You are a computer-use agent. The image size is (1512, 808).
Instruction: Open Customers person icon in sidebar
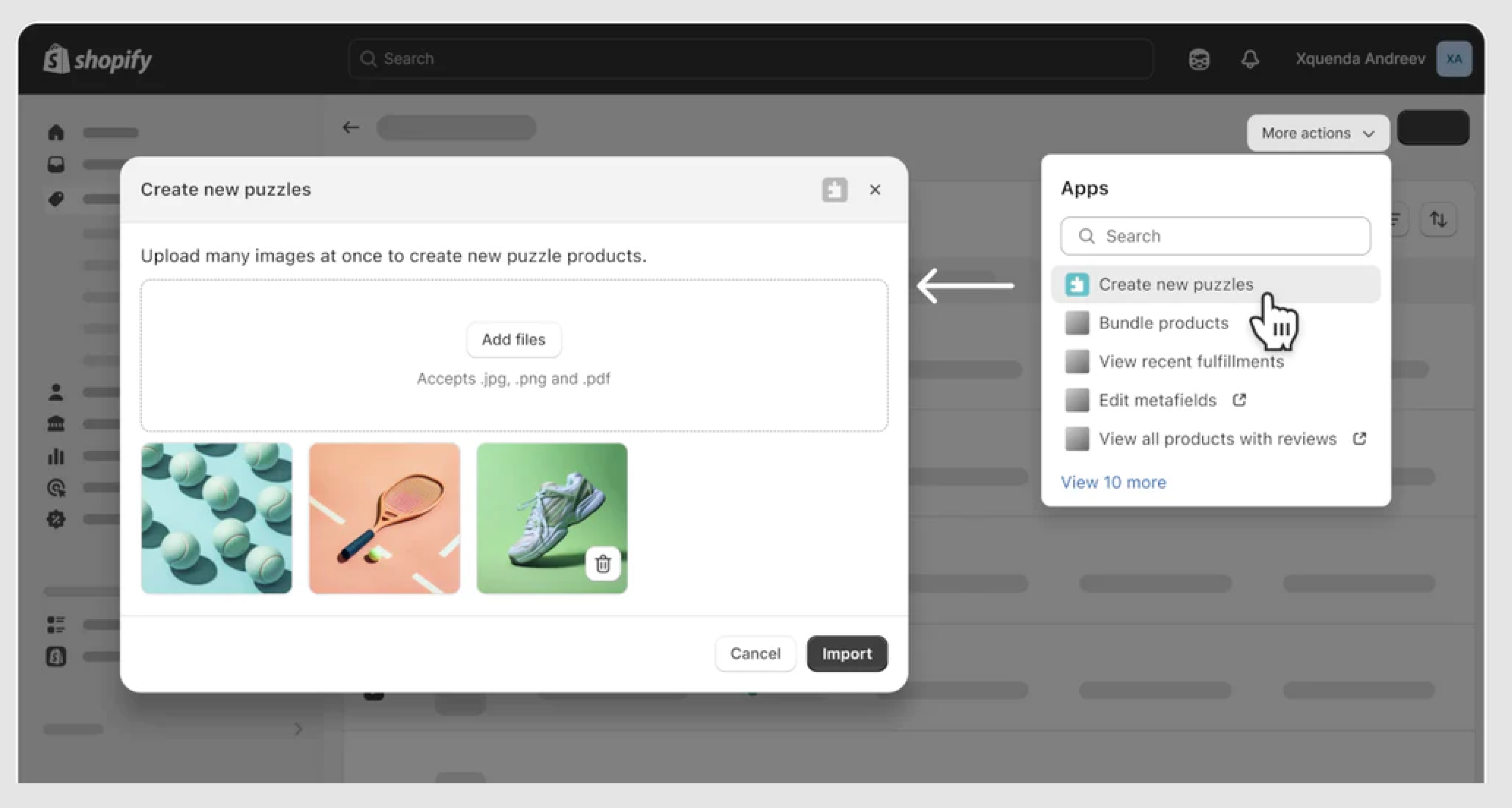pyautogui.click(x=56, y=392)
